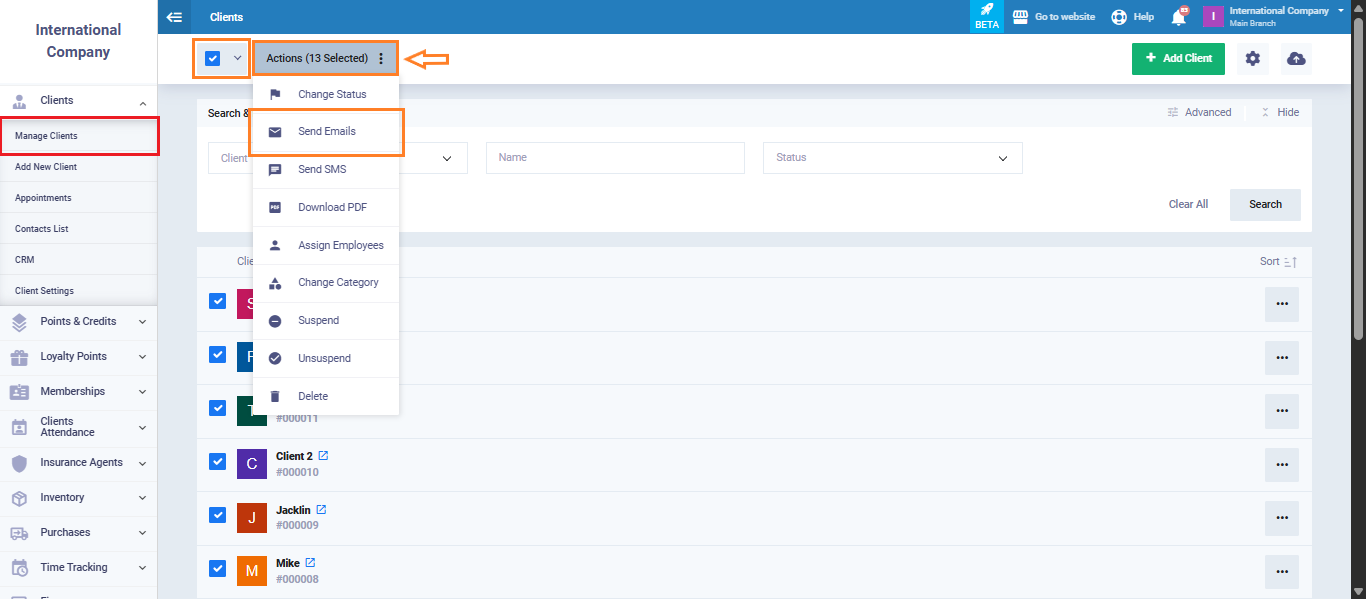Click the Name search input field
1366x599 pixels.
click(615, 158)
